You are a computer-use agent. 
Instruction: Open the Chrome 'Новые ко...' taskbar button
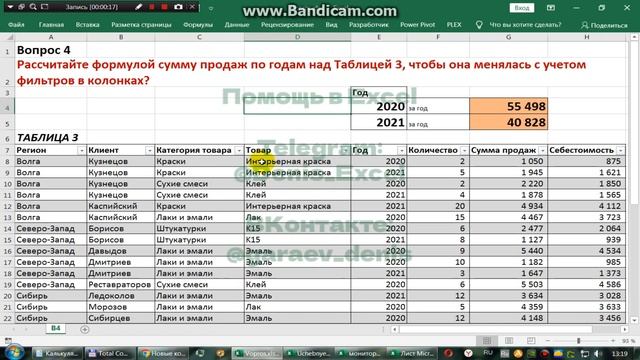[x=163, y=353]
